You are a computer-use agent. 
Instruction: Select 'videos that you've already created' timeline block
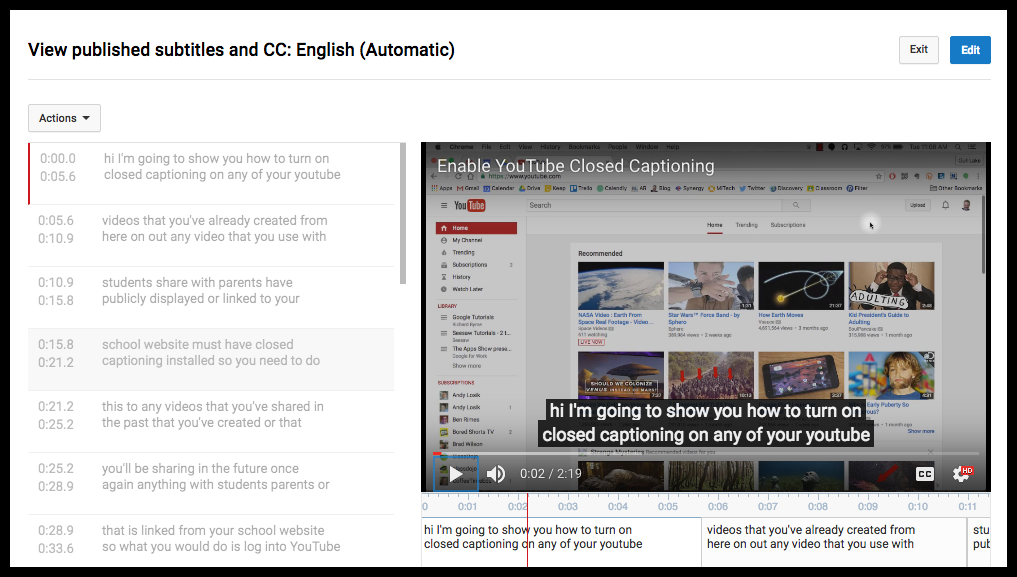coord(834,542)
